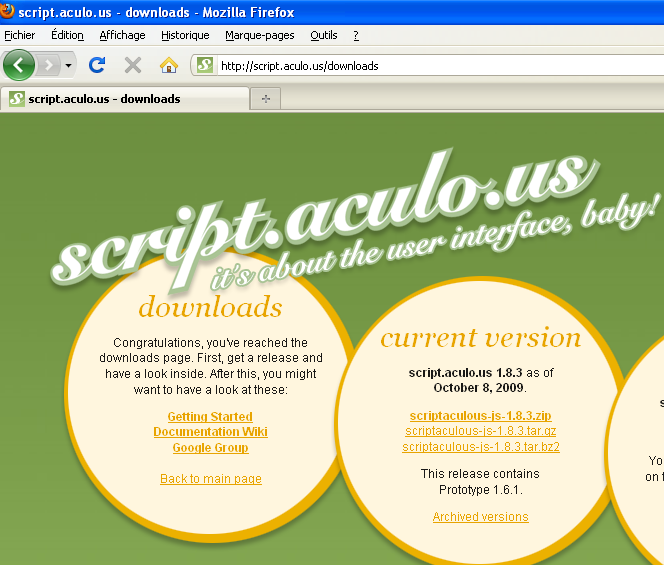
Task: Open the back/forward history dropdown arrow
Action: pyautogui.click(x=68, y=65)
